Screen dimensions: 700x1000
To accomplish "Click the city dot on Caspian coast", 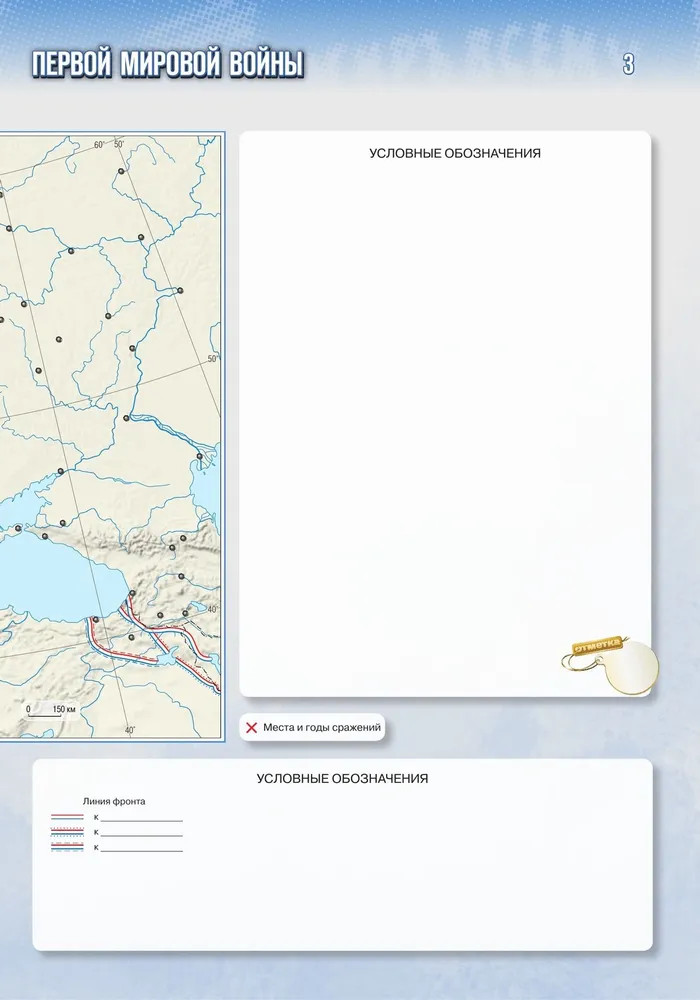I will click(x=200, y=457).
